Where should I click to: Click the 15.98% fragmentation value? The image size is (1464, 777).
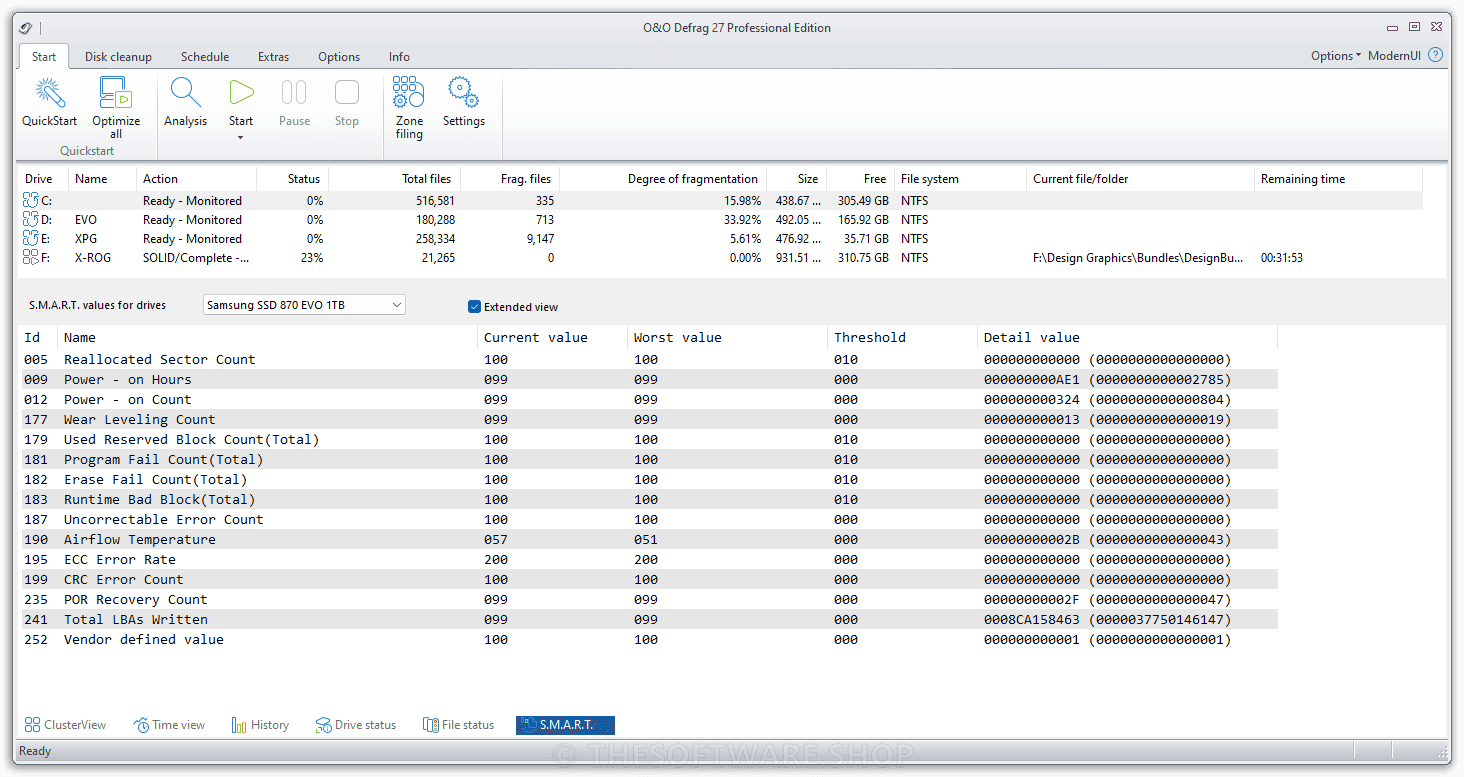(741, 201)
